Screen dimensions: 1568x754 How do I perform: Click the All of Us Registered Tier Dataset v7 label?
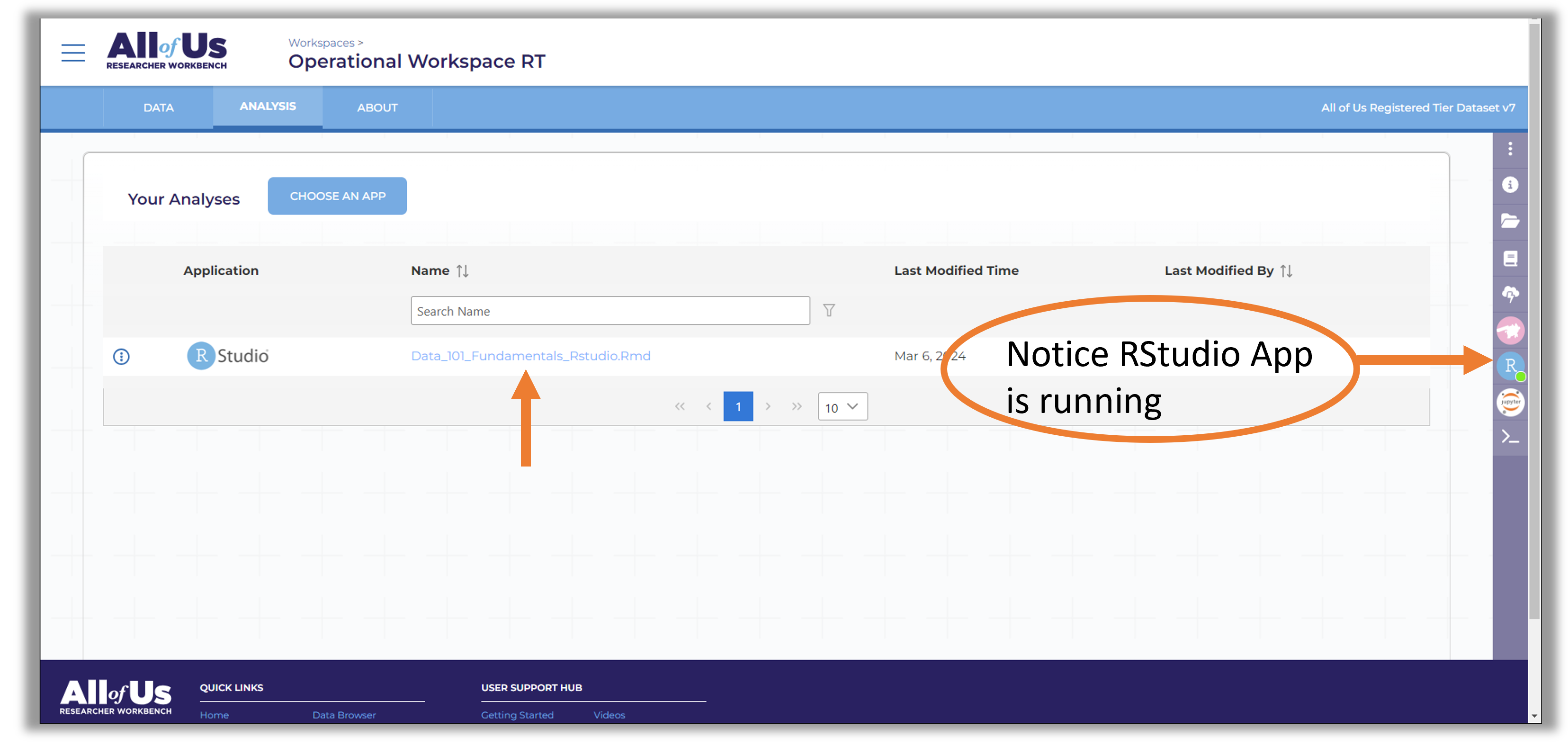point(1418,108)
